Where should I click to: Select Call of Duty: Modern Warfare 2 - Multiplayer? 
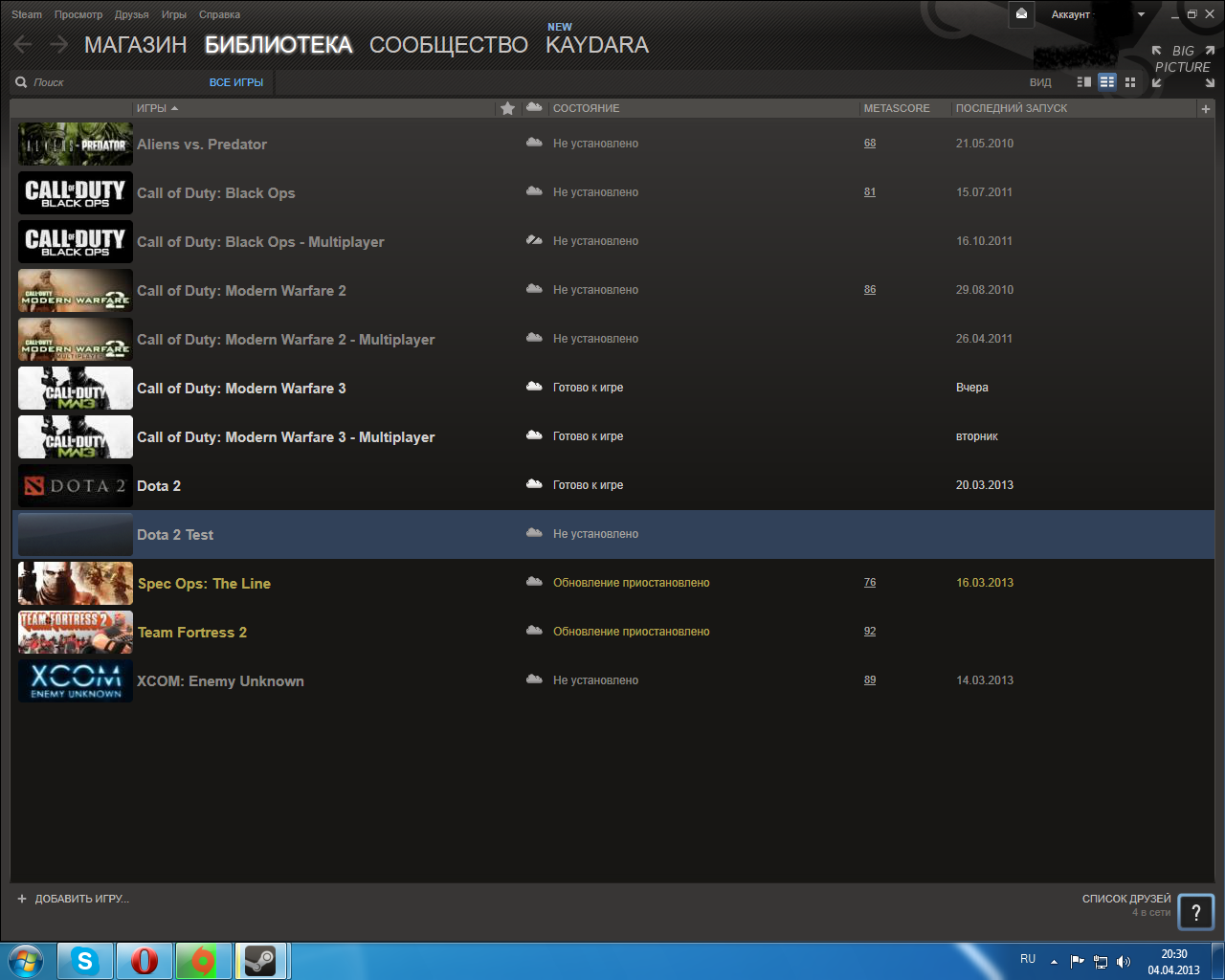[286, 340]
